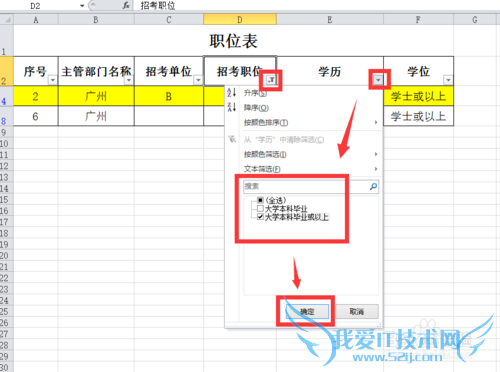Open the 序号 column filter dropdown
Screen dimensions: 500x372
pyautogui.click(x=53, y=80)
